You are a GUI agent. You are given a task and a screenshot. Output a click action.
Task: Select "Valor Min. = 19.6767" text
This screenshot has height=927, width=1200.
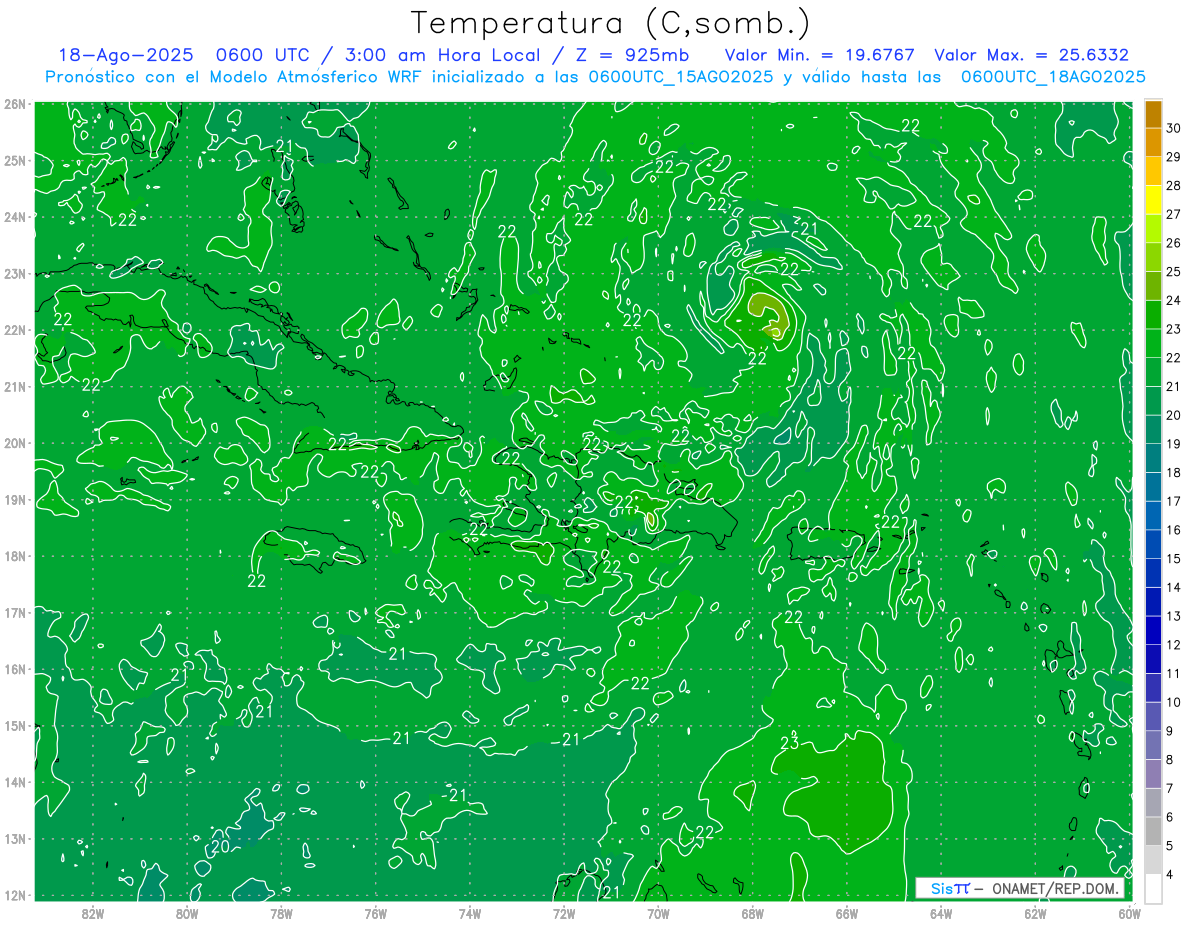[820, 55]
